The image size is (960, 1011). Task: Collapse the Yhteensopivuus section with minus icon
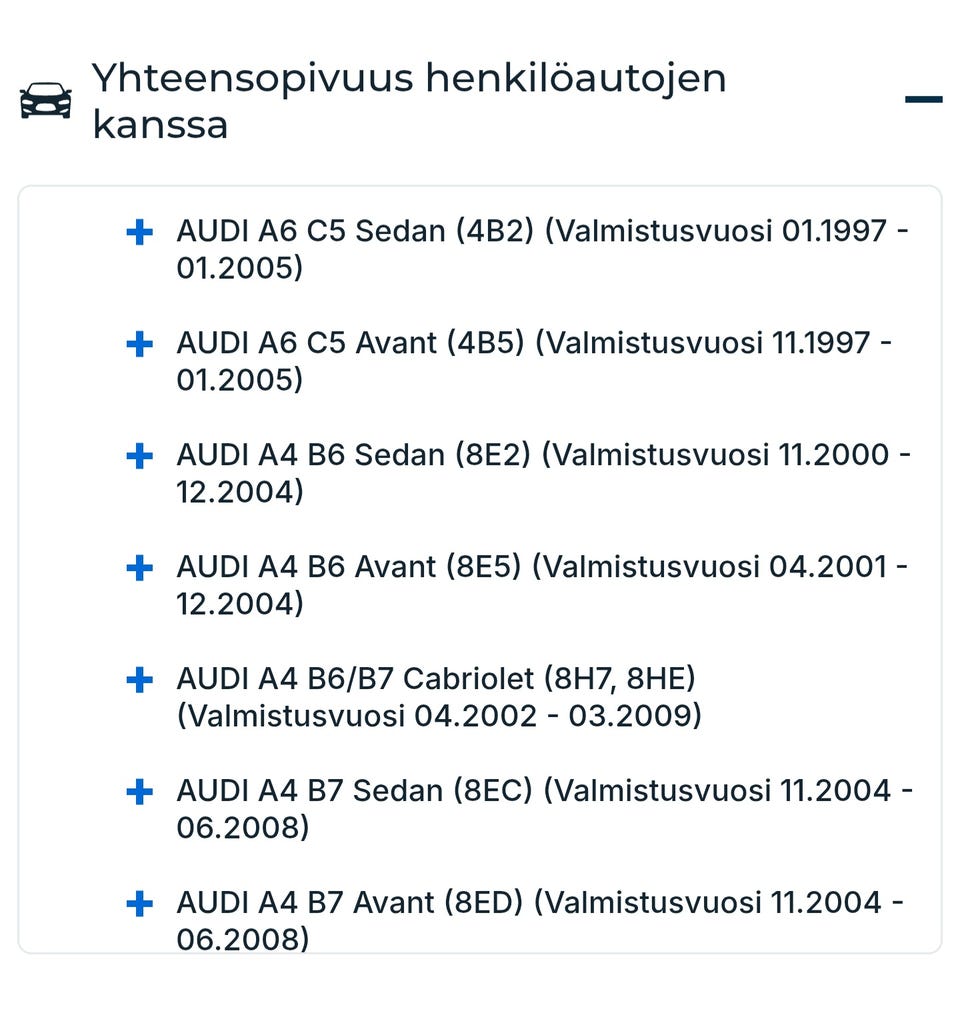[923, 100]
